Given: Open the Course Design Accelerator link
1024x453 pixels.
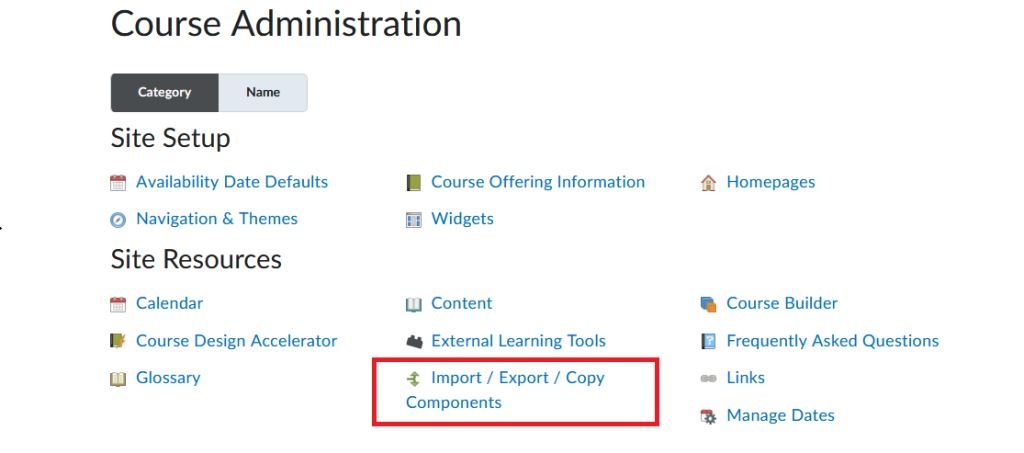Looking at the screenshot, I should [236, 341].
